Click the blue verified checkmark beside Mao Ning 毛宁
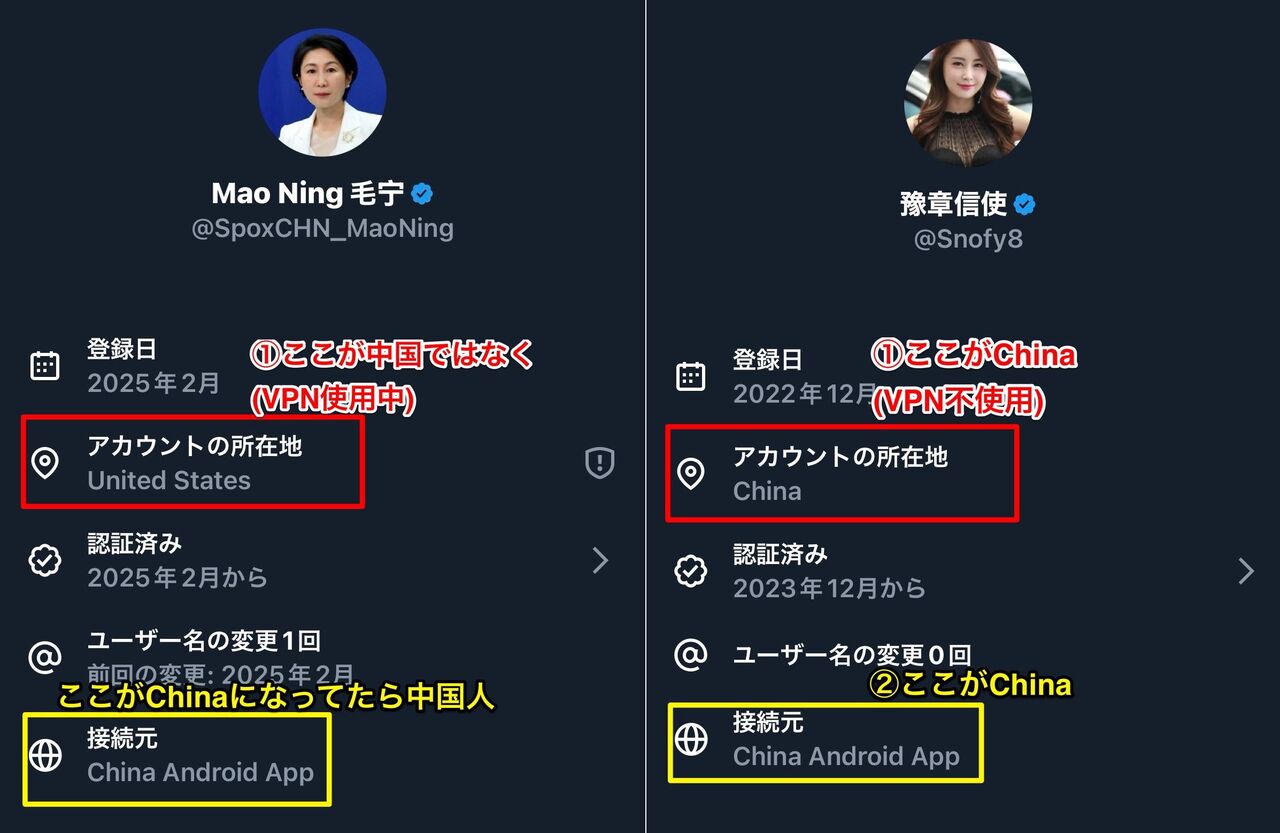 click(423, 193)
